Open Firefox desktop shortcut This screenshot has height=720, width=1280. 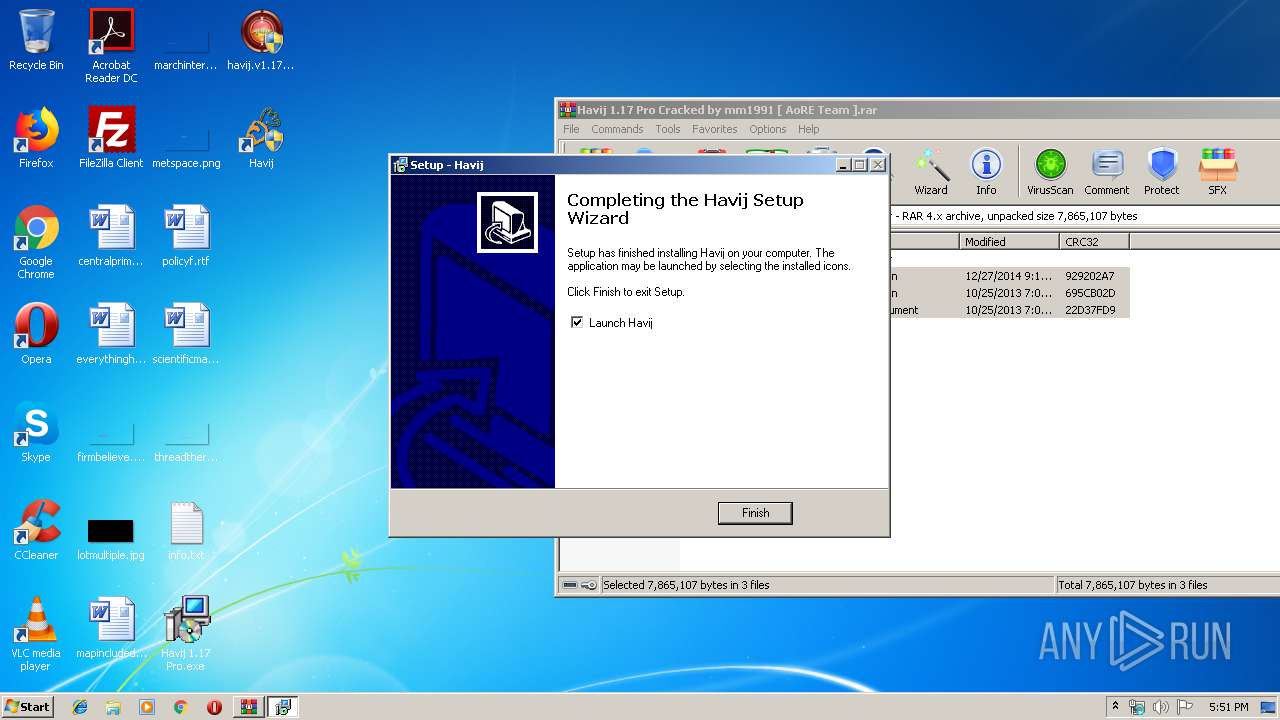(x=36, y=138)
